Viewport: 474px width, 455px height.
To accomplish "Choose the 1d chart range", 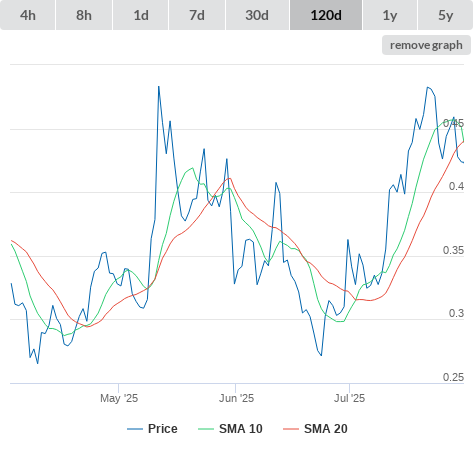I will click(x=141, y=15).
